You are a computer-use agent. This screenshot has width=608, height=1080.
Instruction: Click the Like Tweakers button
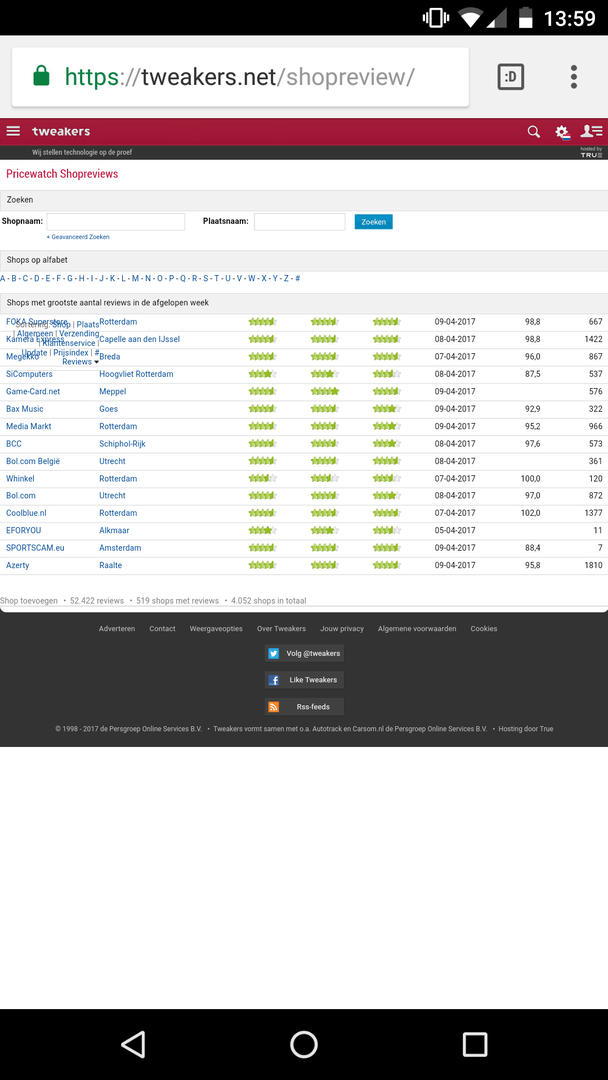click(x=304, y=680)
